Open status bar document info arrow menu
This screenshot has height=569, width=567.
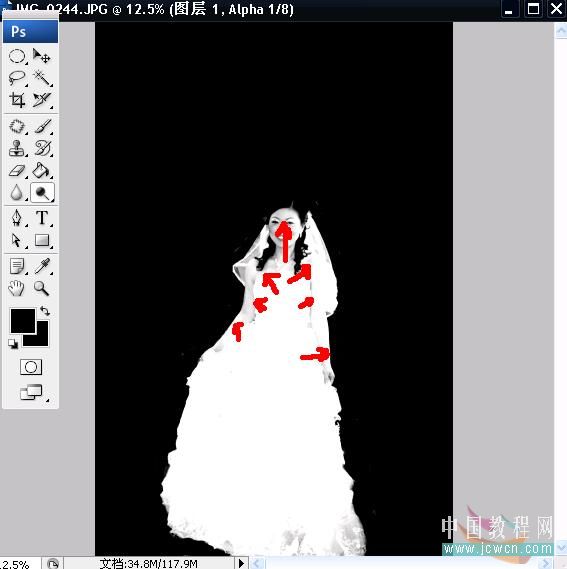point(241,563)
